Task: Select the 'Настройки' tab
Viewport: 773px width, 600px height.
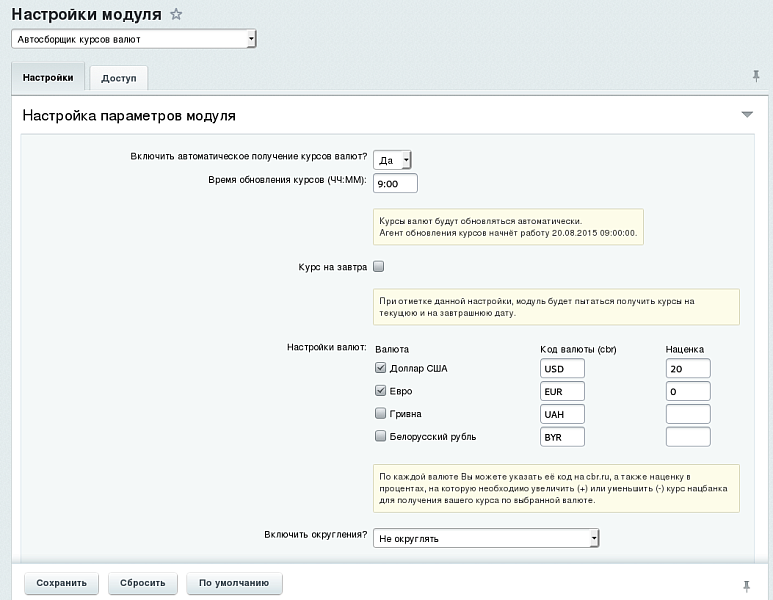Action: 48,77
